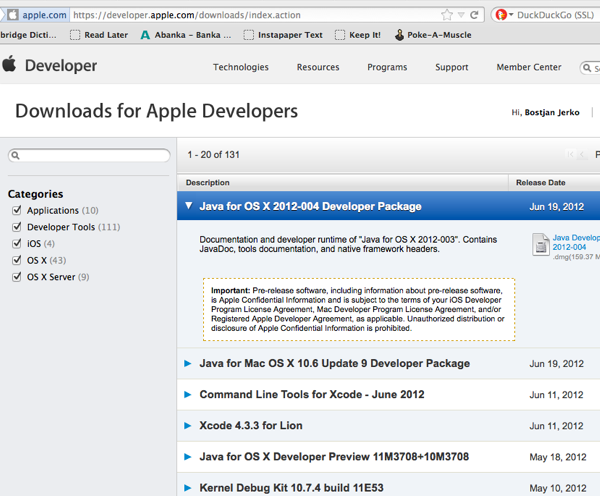
Task: Click the magnifier icon in the header search box
Action: [587, 68]
